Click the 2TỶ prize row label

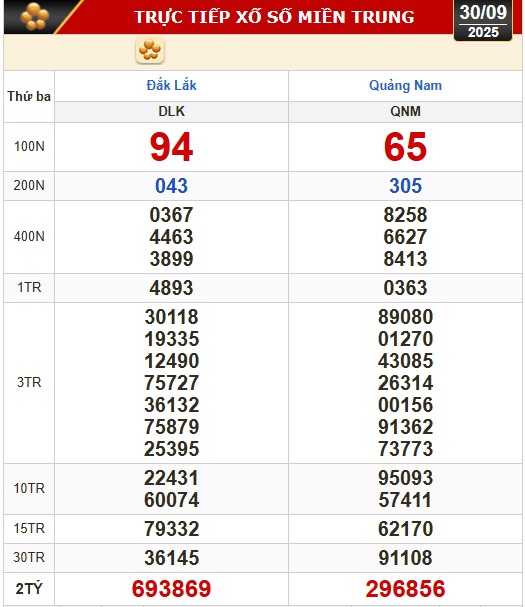coord(29,589)
